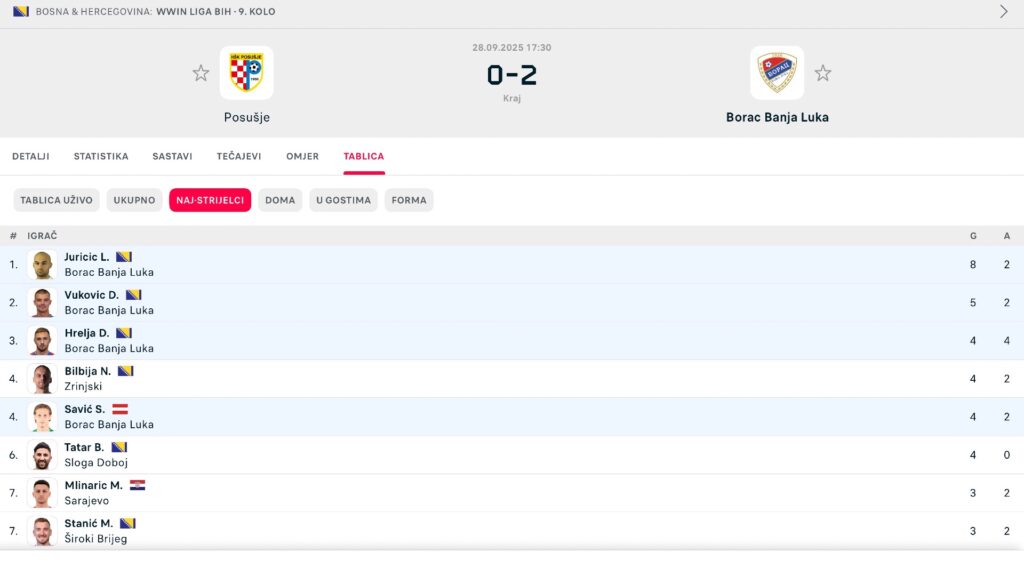Screen dimensions: 1024x576
Task: Open the Sastavi tab
Action: [172, 156]
